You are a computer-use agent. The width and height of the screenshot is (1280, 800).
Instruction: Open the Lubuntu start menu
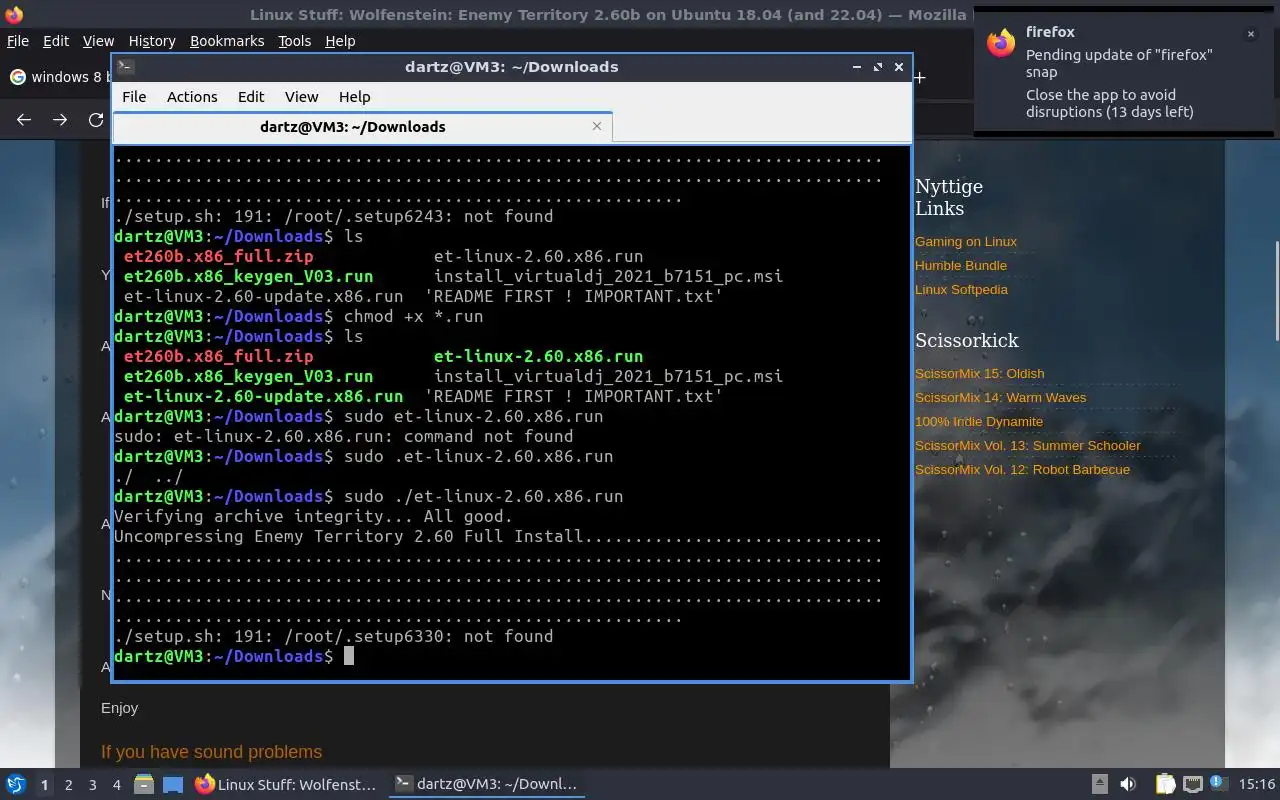point(15,784)
